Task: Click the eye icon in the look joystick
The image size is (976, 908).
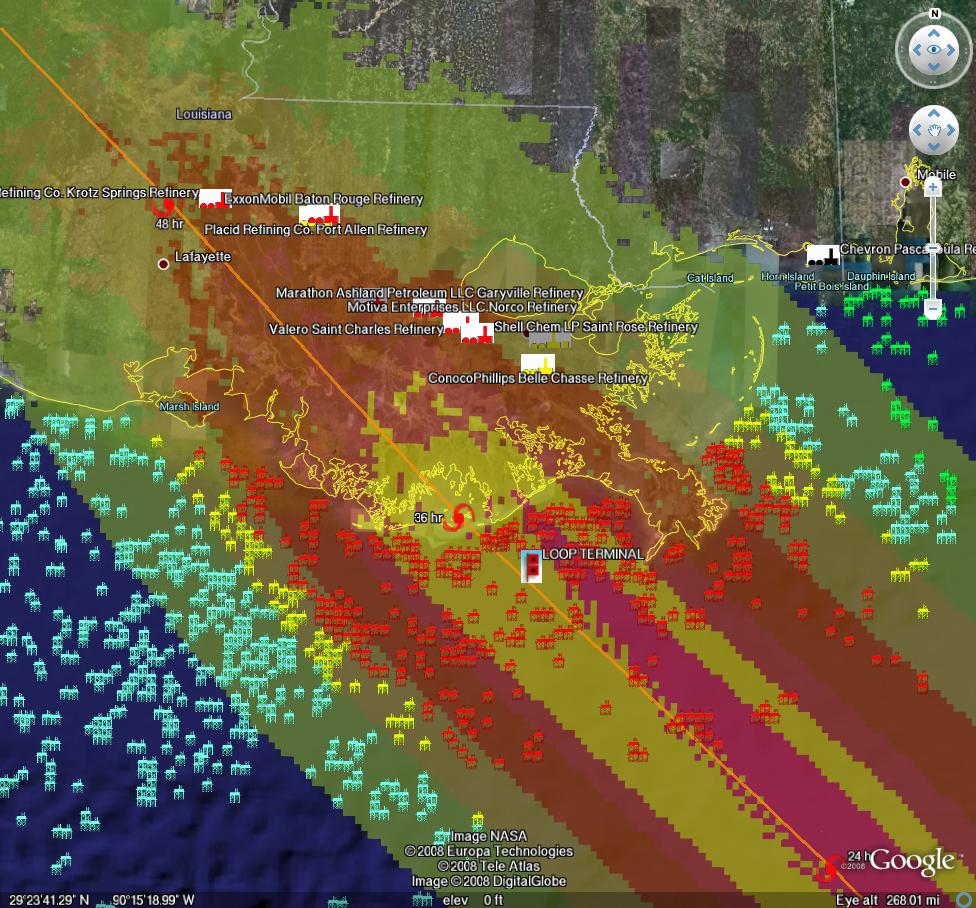Action: [934, 50]
